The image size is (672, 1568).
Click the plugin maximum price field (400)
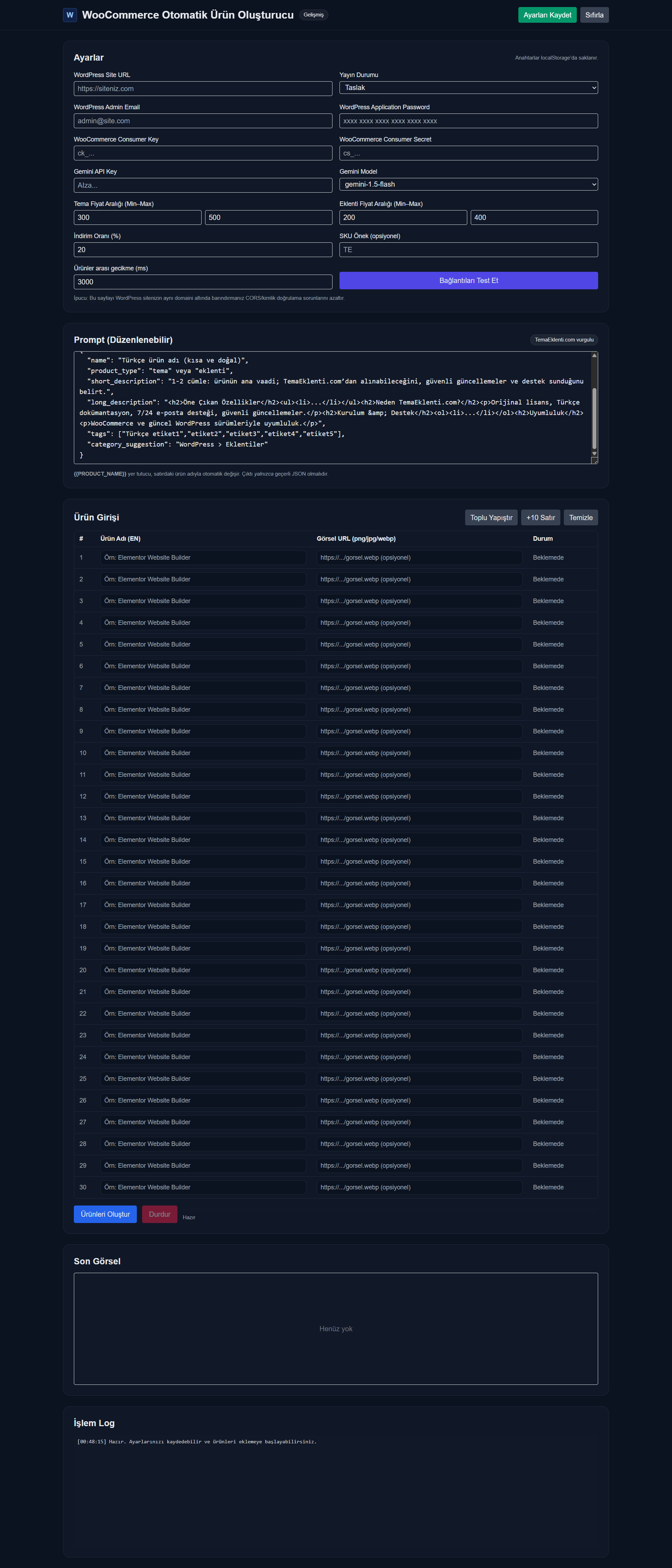[534, 218]
